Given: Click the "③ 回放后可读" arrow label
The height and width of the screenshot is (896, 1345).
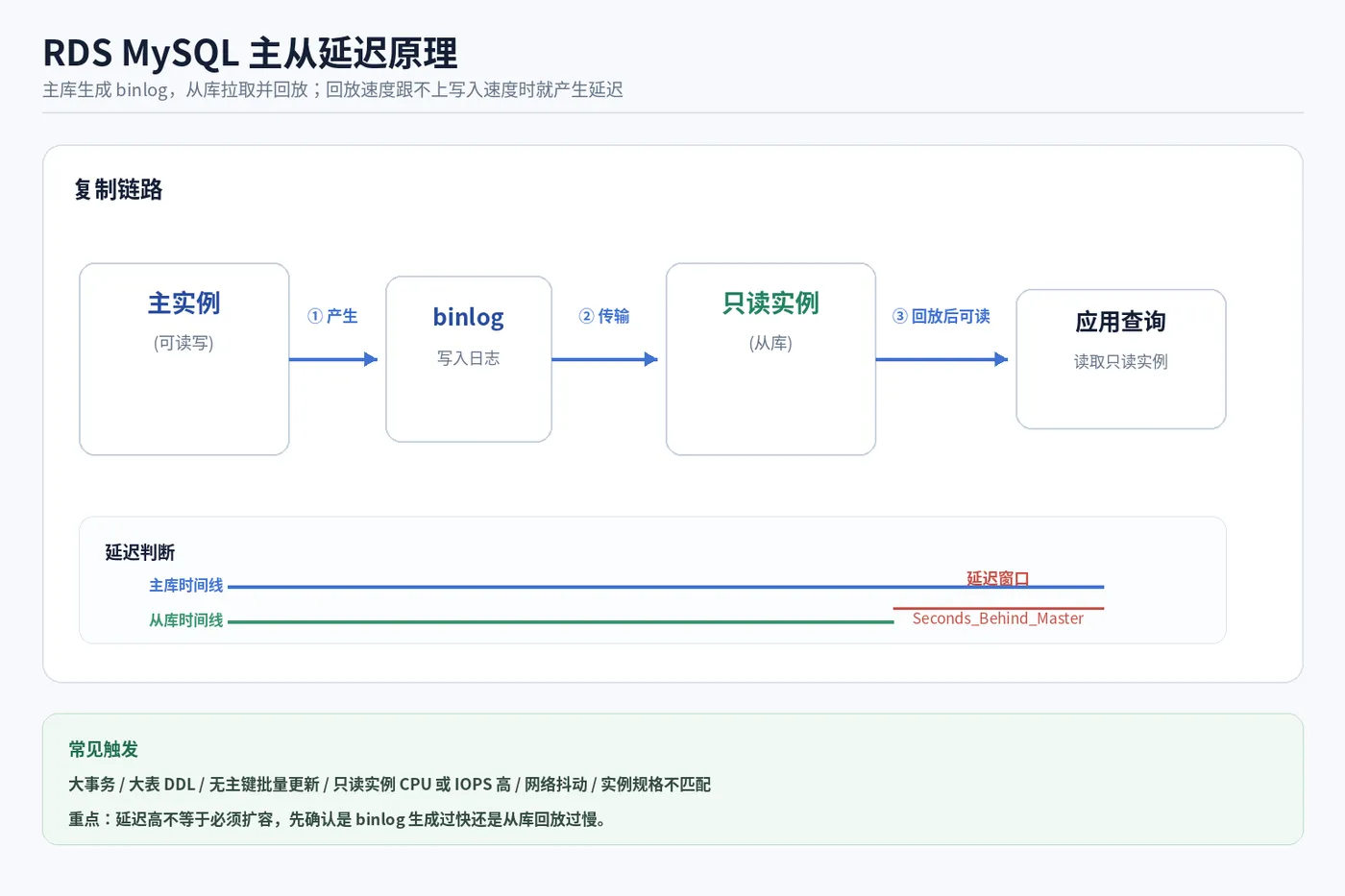Looking at the screenshot, I should point(941,316).
